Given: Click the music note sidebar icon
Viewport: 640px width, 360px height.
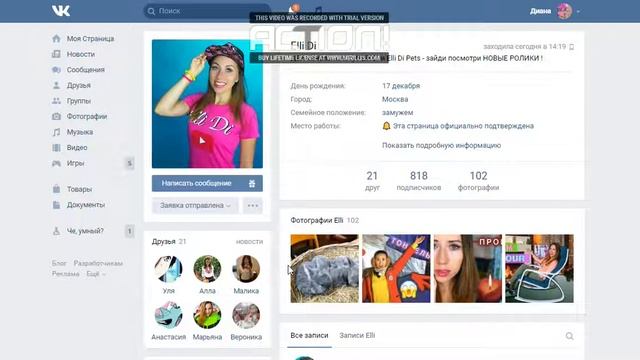Looking at the screenshot, I should coord(56,132).
